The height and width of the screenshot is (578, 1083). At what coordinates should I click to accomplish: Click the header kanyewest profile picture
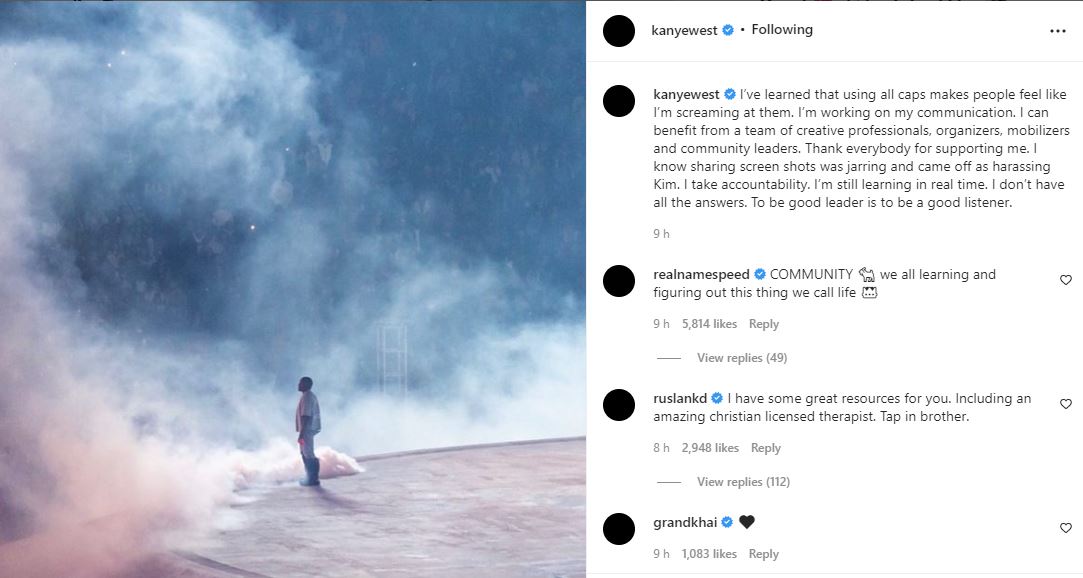619,31
